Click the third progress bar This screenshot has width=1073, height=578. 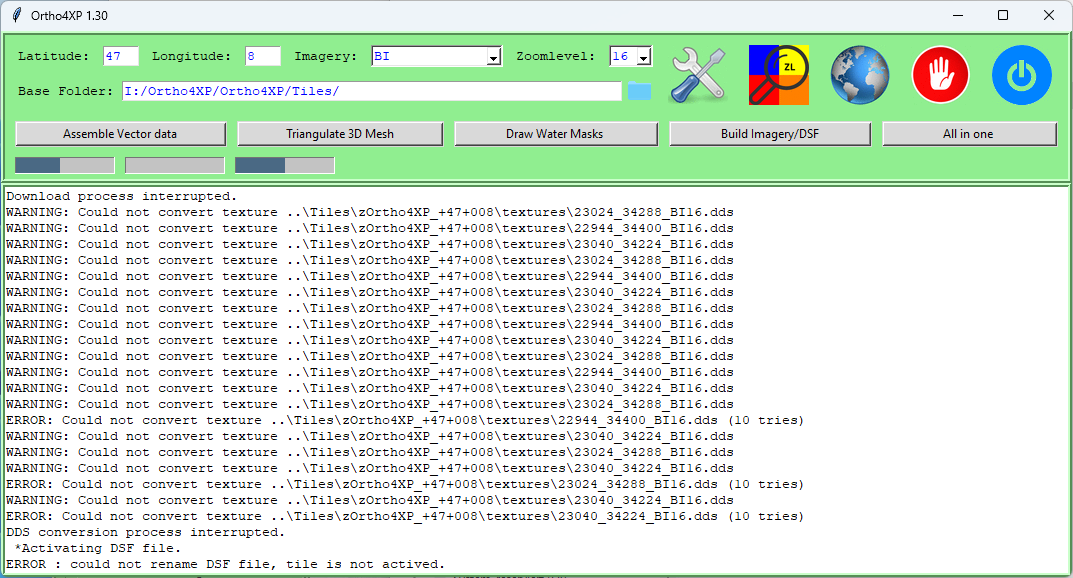click(x=285, y=165)
